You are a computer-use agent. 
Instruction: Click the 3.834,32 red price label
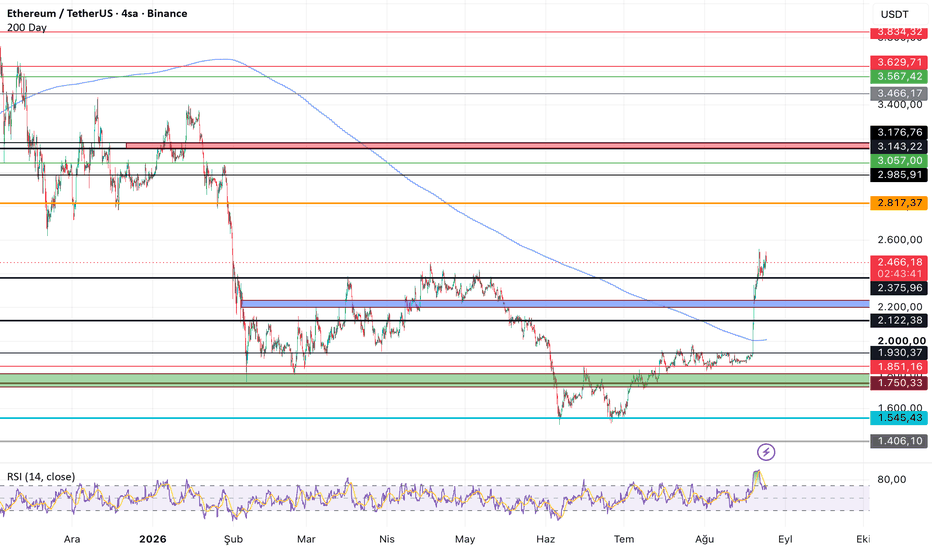tap(898, 32)
